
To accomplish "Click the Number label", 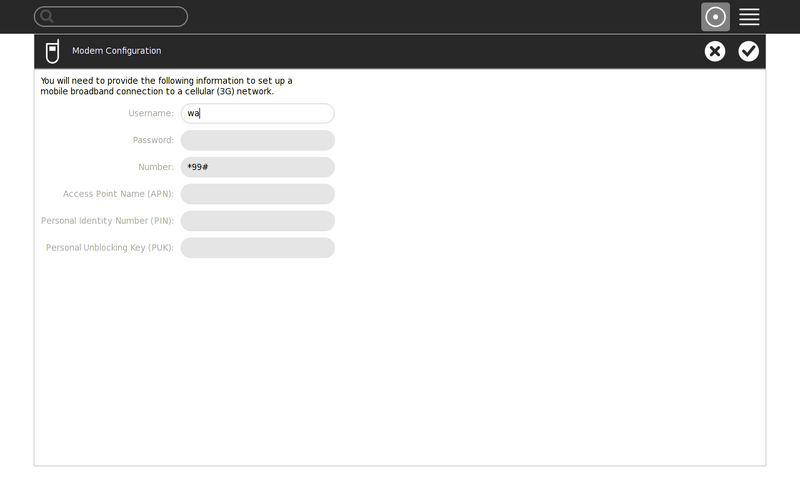I will pos(156,167).
